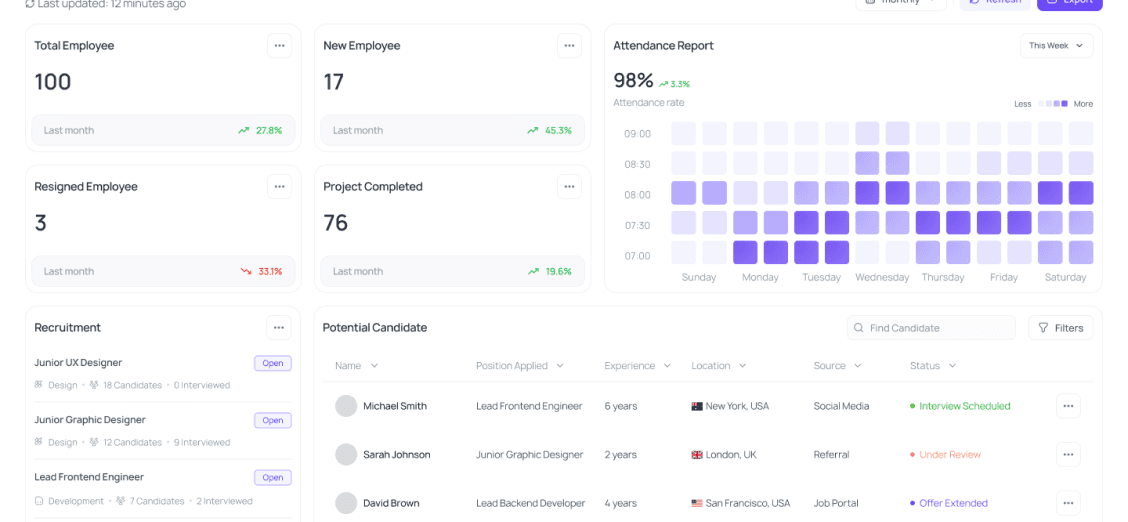Open New Employee card more options
Image resolution: width=1128 pixels, height=522 pixels.
[x=569, y=46]
